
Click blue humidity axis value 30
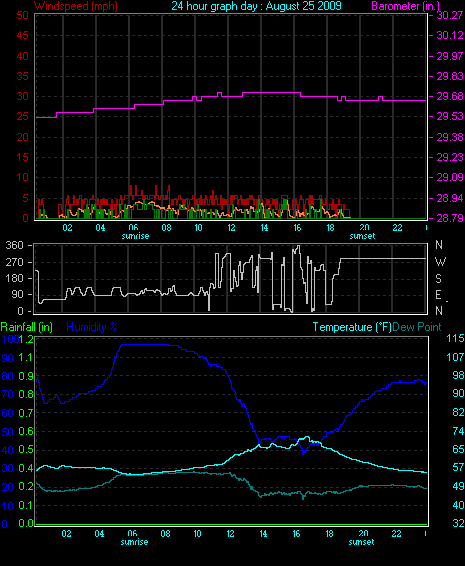8,468
